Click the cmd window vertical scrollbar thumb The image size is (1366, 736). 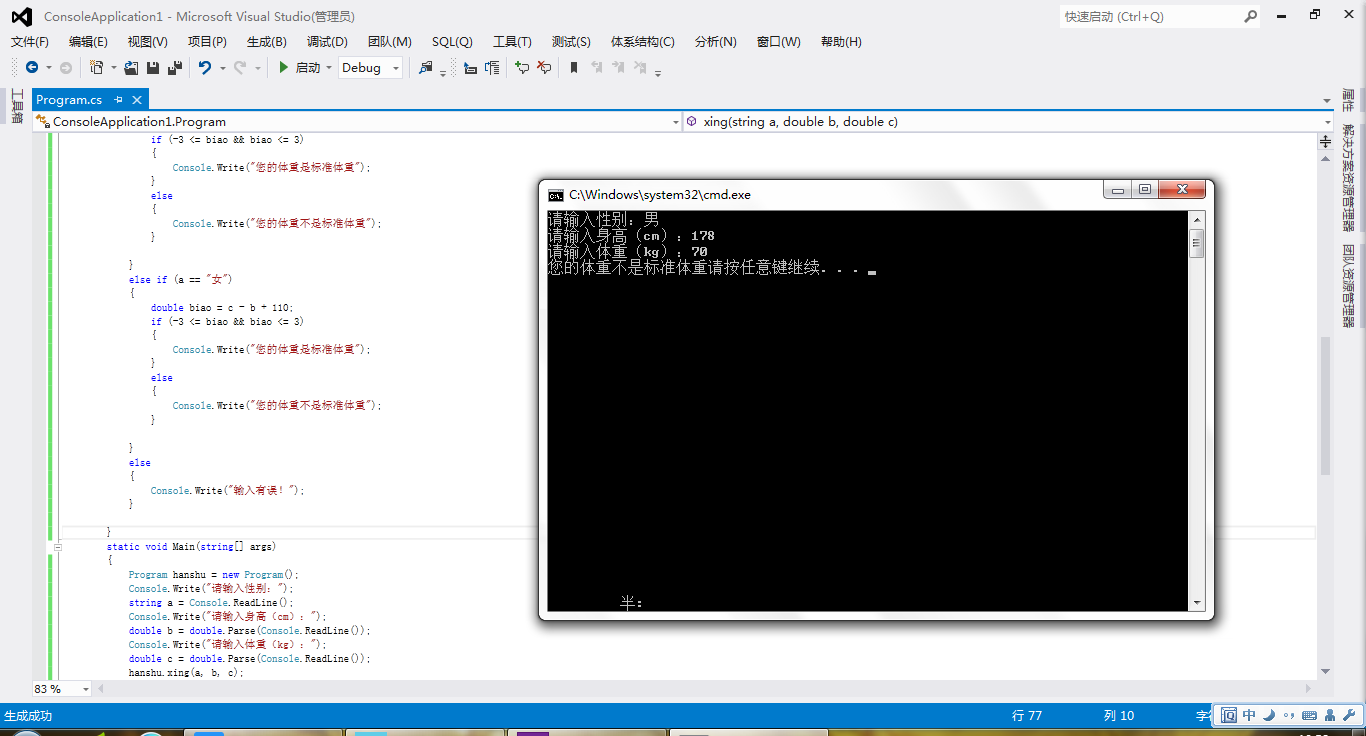coord(1197,243)
